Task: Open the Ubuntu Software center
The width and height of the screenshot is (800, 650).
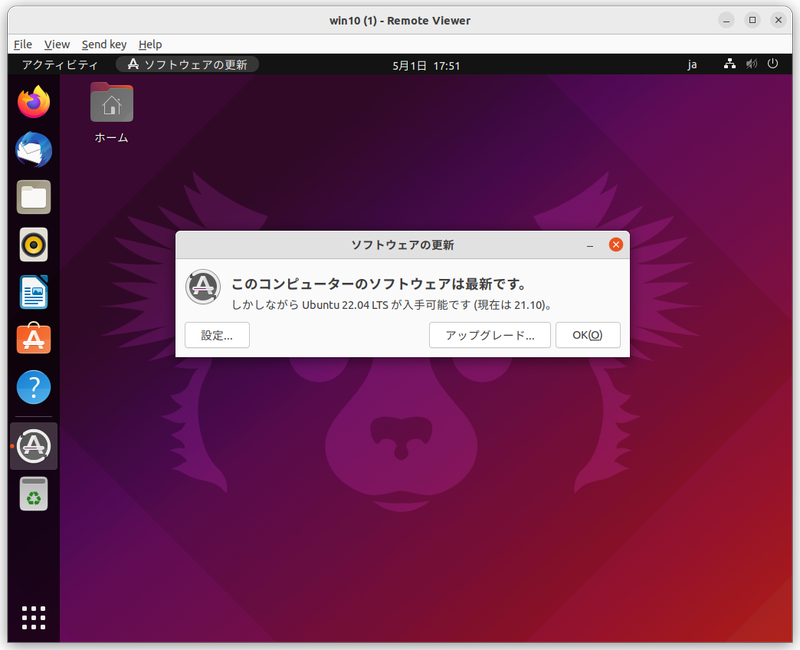Action: pos(33,340)
